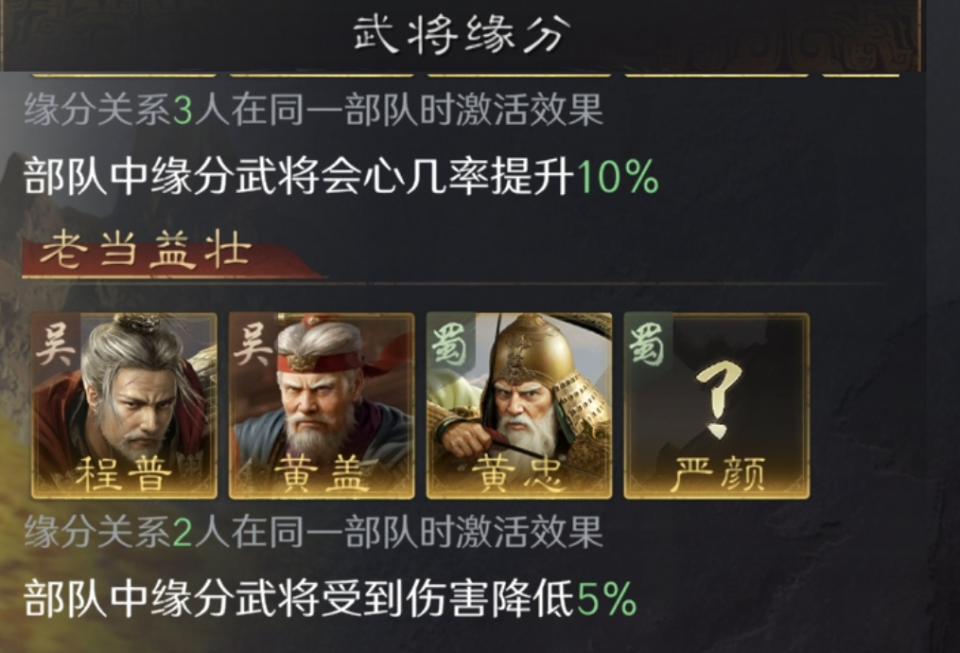This screenshot has width=960, height=653.
Task: Click the 蜀 faction badge on 严颜
Action: pos(648,345)
